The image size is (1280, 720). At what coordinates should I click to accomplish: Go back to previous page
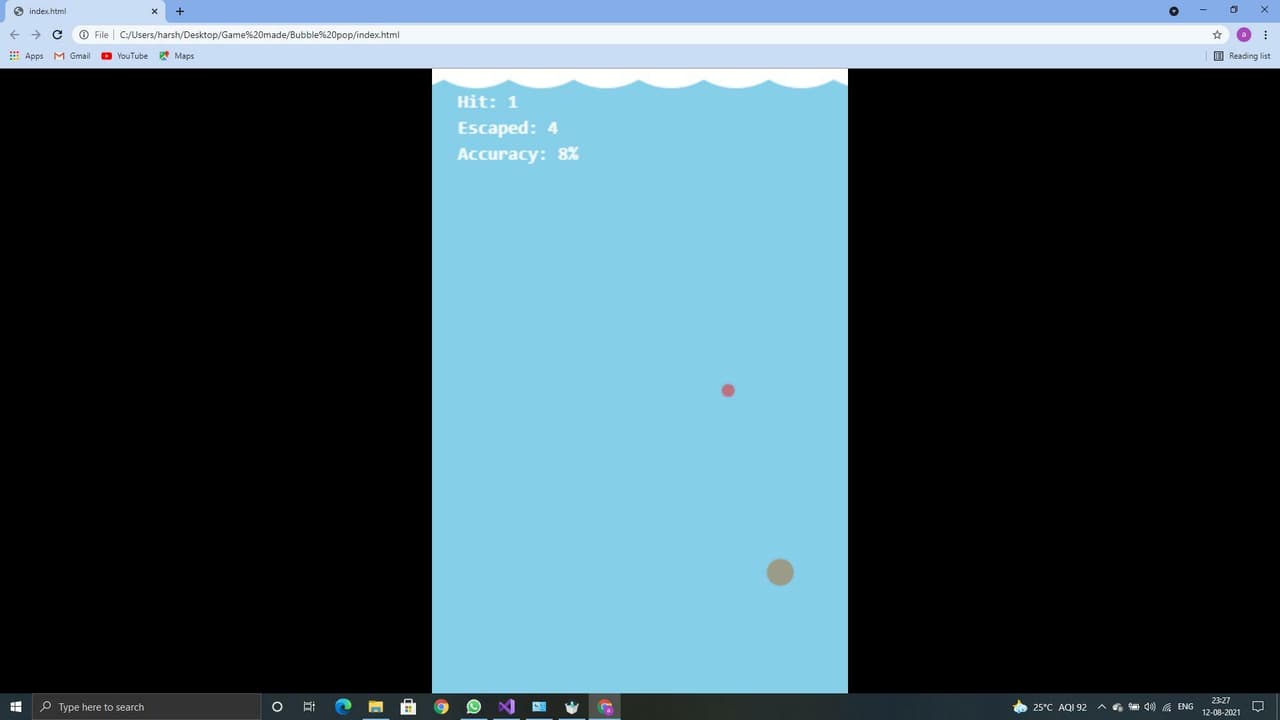coord(14,34)
